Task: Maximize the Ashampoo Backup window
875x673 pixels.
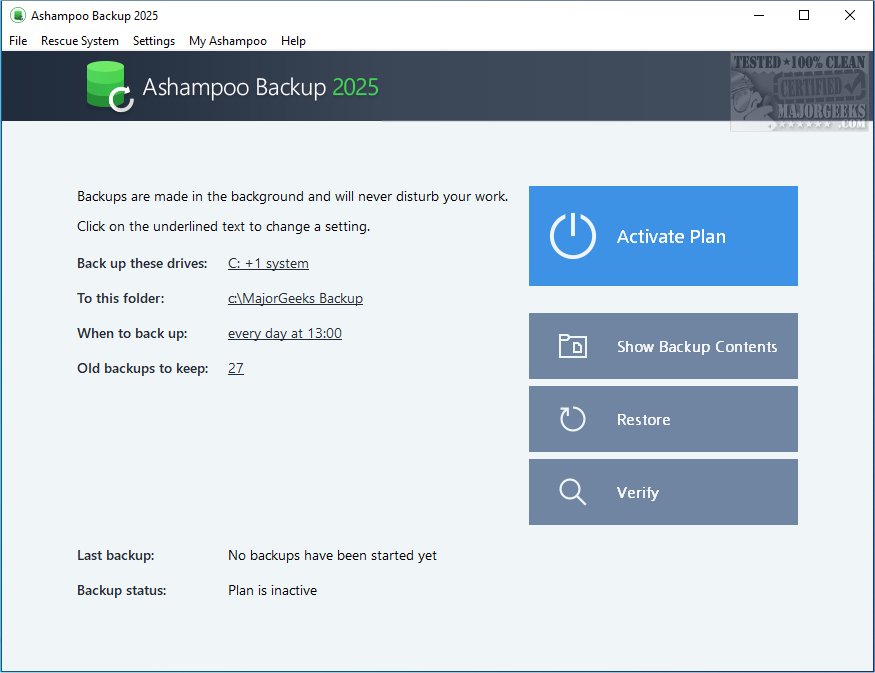Action: point(804,15)
